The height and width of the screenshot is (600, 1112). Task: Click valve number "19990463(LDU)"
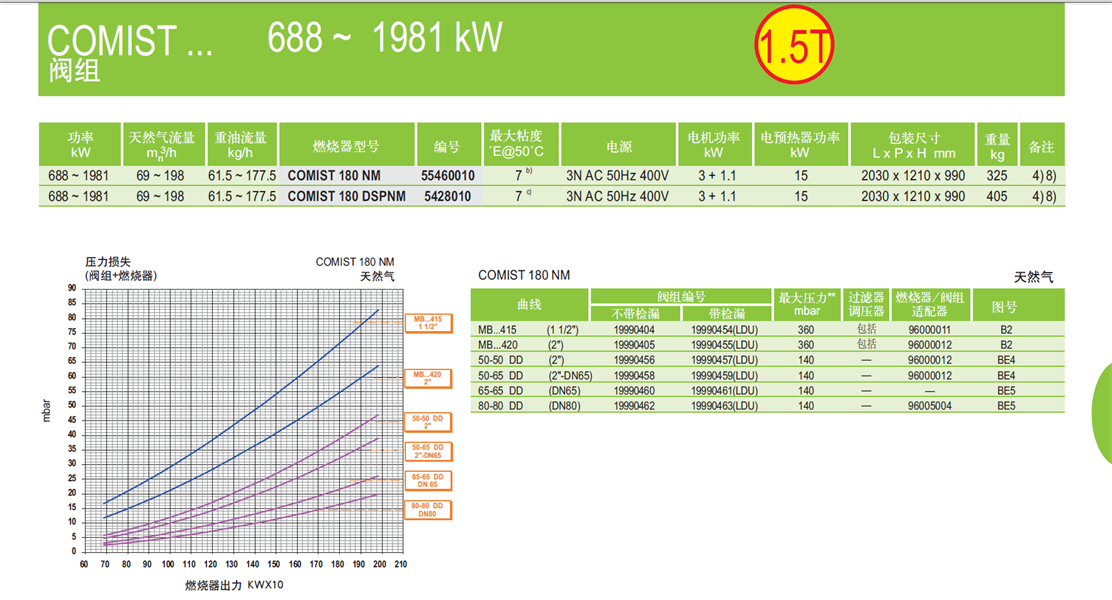(x=725, y=406)
